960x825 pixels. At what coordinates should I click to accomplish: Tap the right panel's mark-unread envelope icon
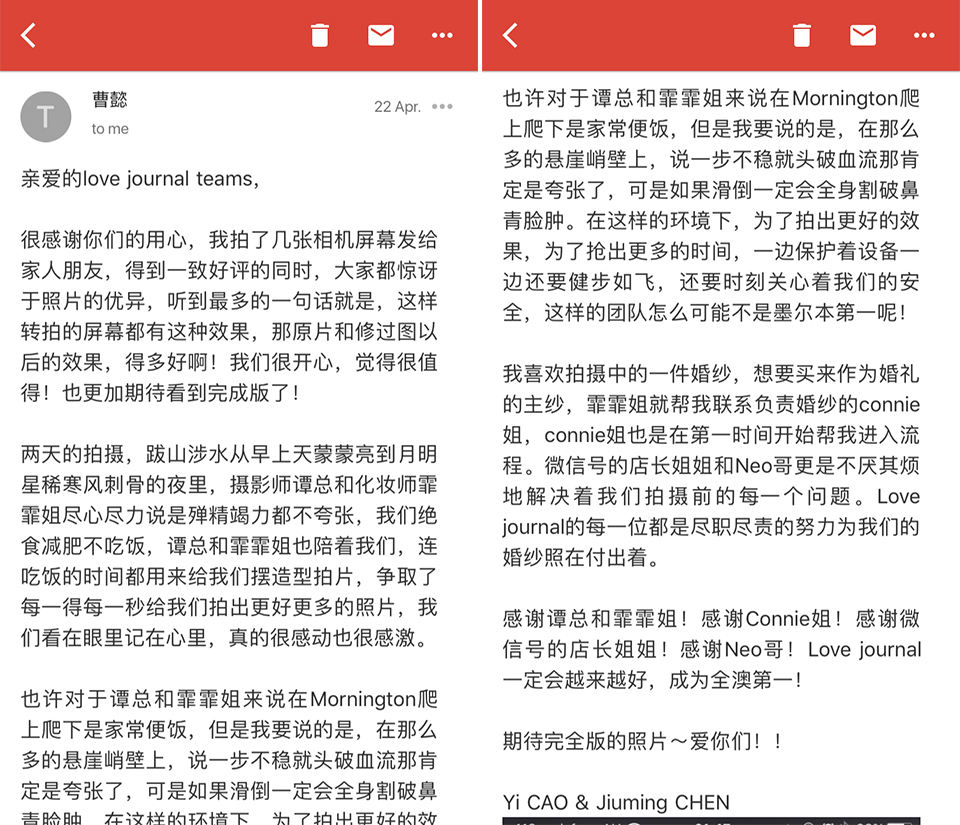click(x=862, y=34)
